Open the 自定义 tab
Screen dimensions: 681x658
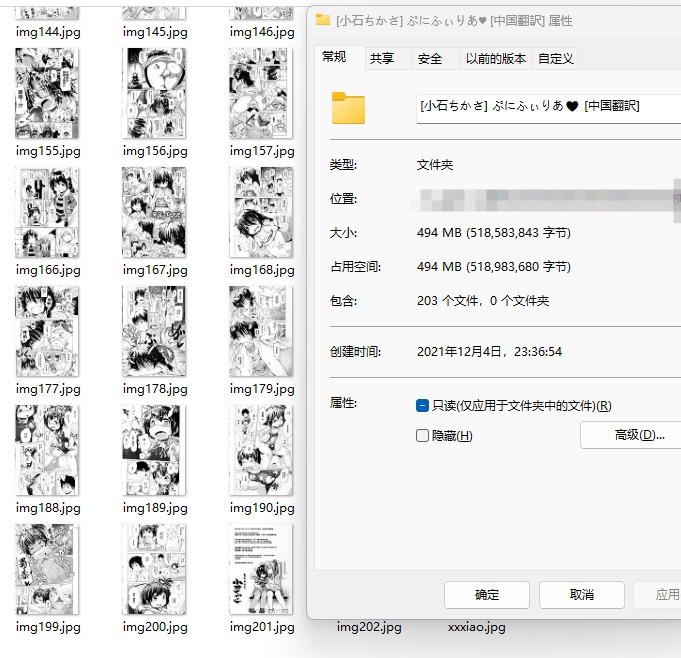pos(556,59)
